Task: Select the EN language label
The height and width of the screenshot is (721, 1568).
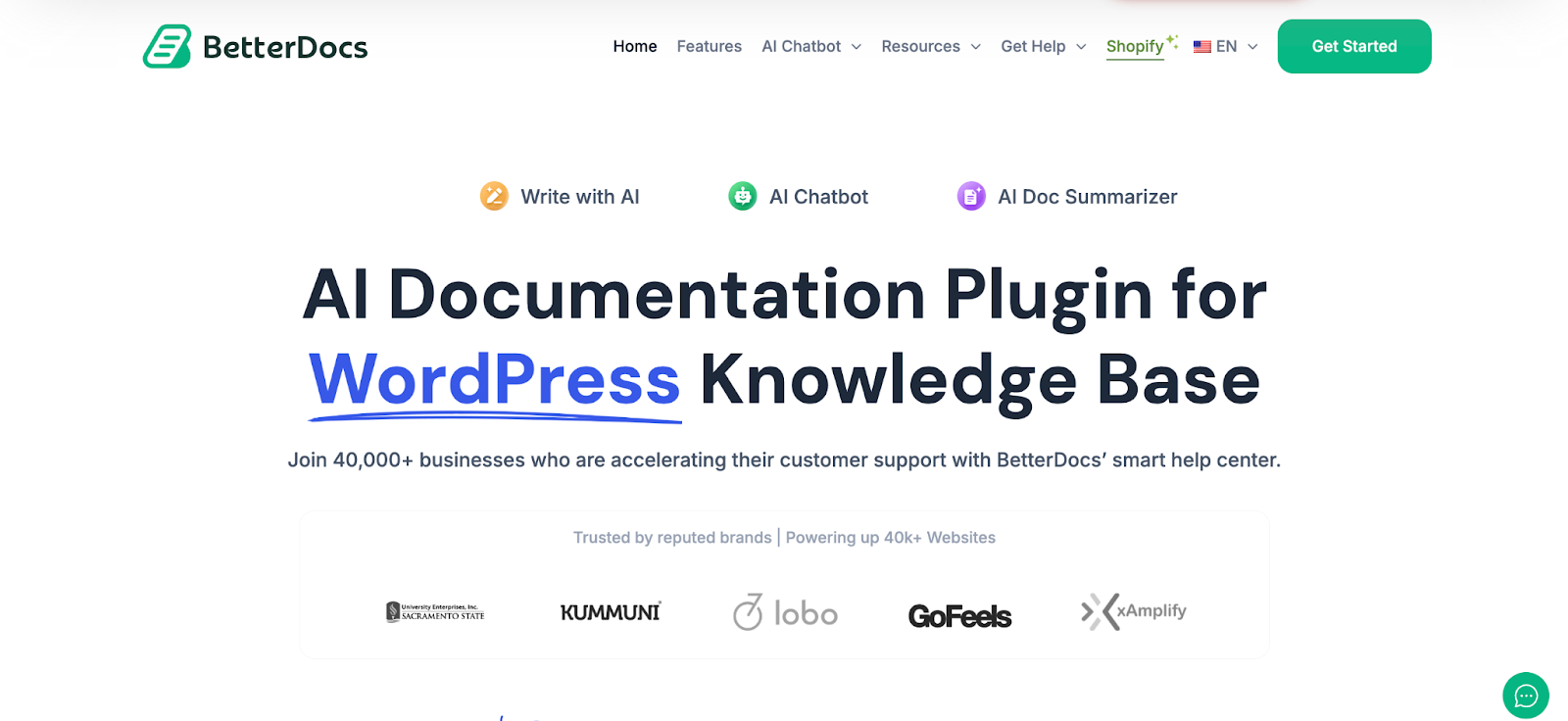Action: coord(1227,46)
